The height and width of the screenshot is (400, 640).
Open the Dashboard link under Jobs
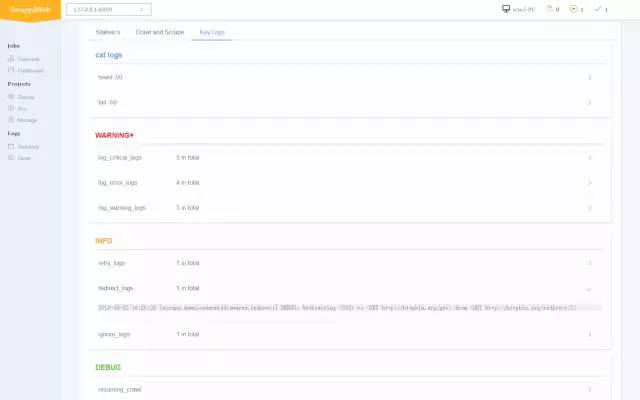click(x=30, y=71)
